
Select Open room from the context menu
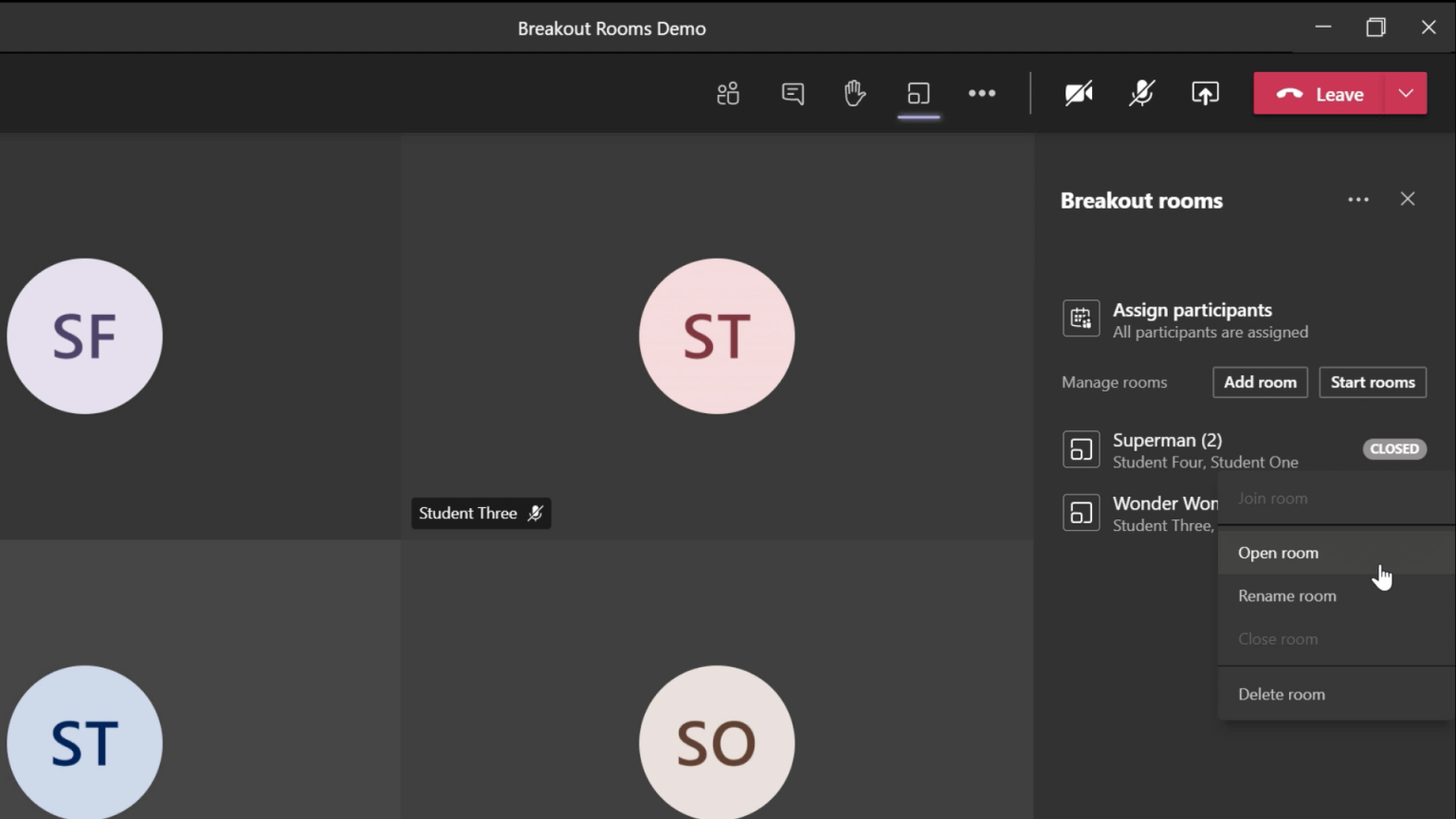point(1278,552)
